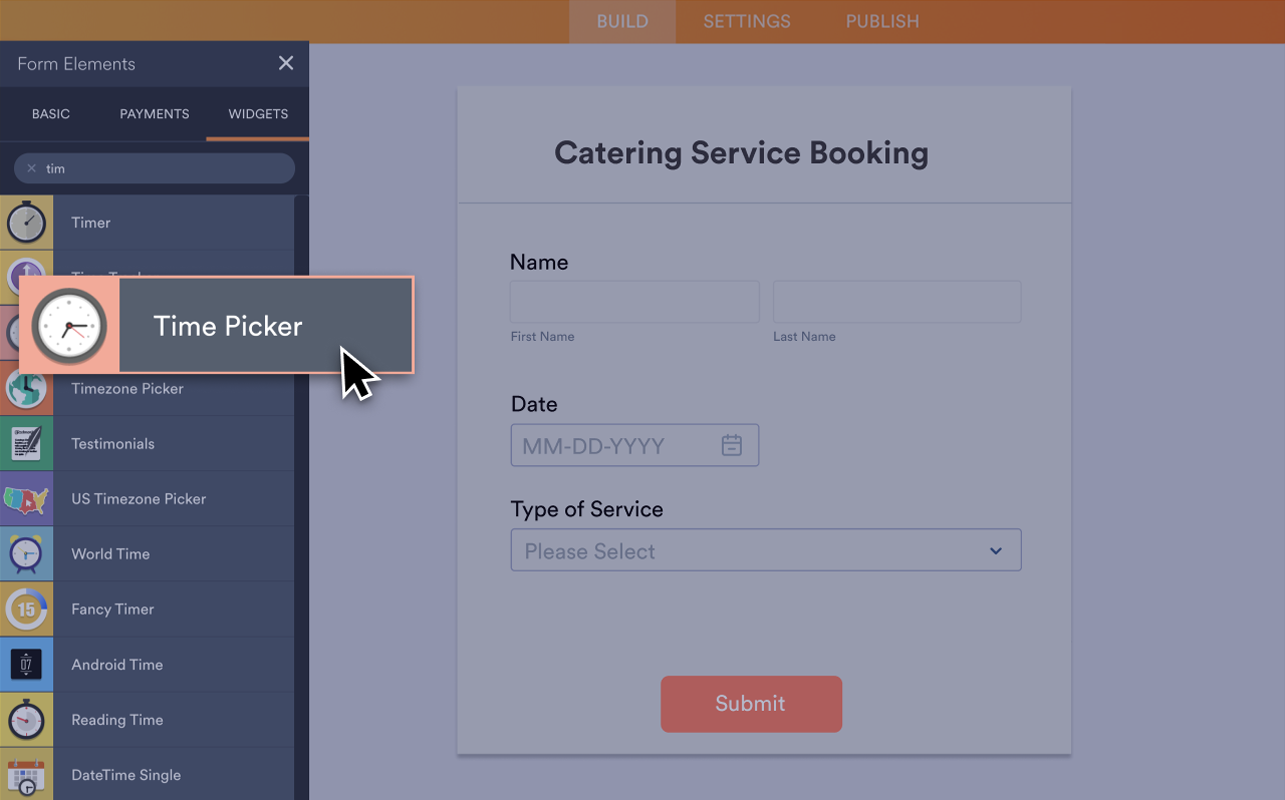Select the Android Time widget icon
The image size is (1285, 800).
(25, 663)
